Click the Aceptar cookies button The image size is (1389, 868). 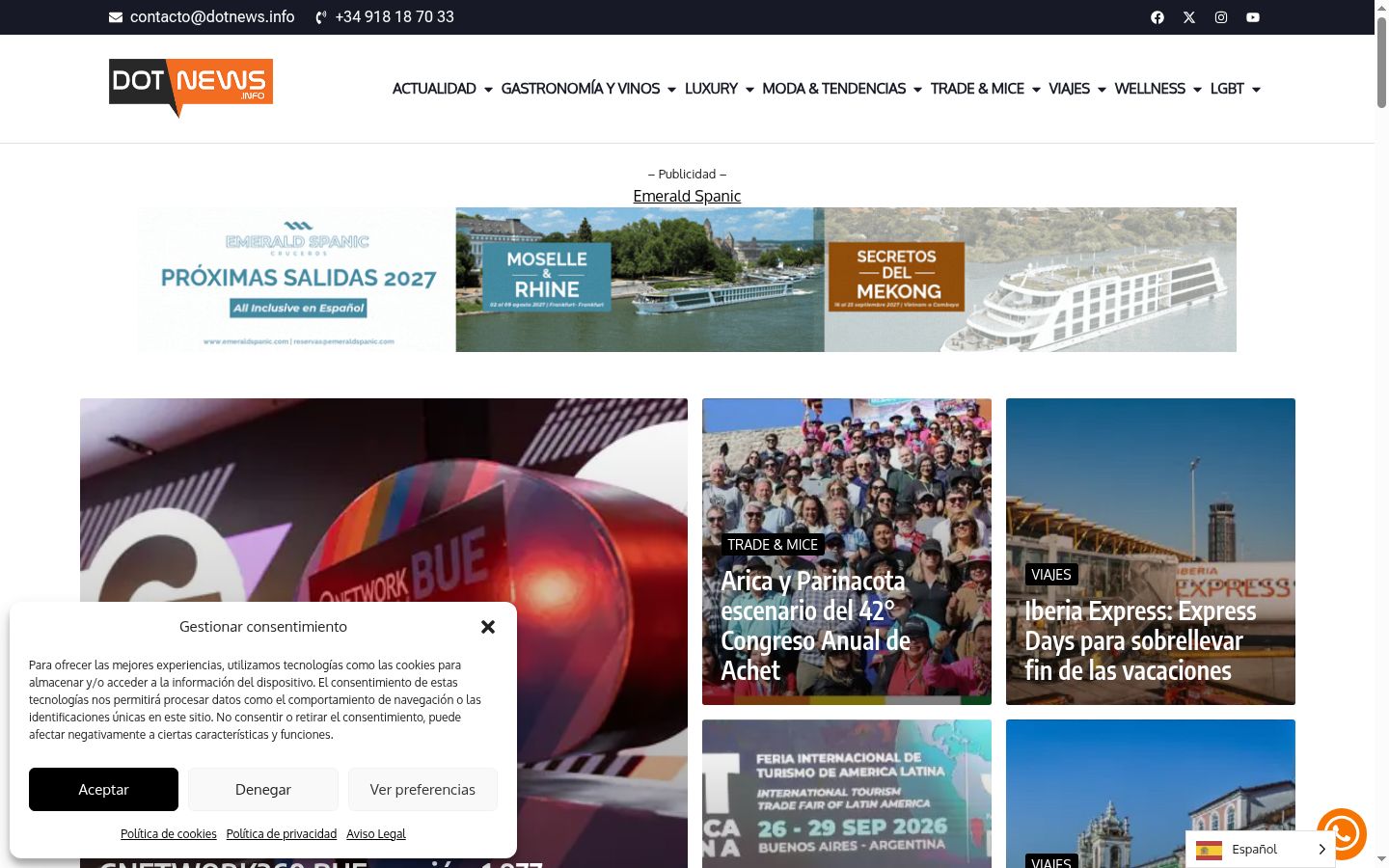point(103,789)
